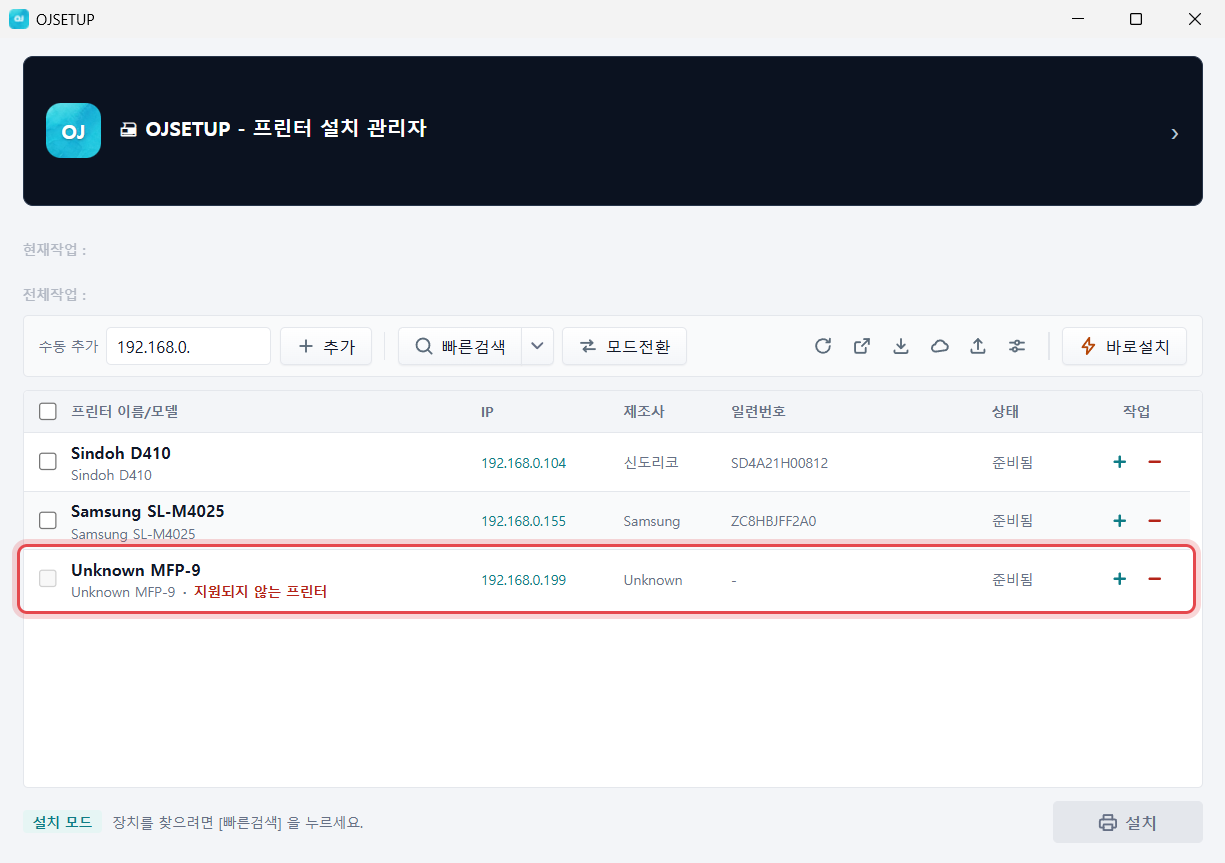Click the refresh icon in the toolbar

[823, 346]
